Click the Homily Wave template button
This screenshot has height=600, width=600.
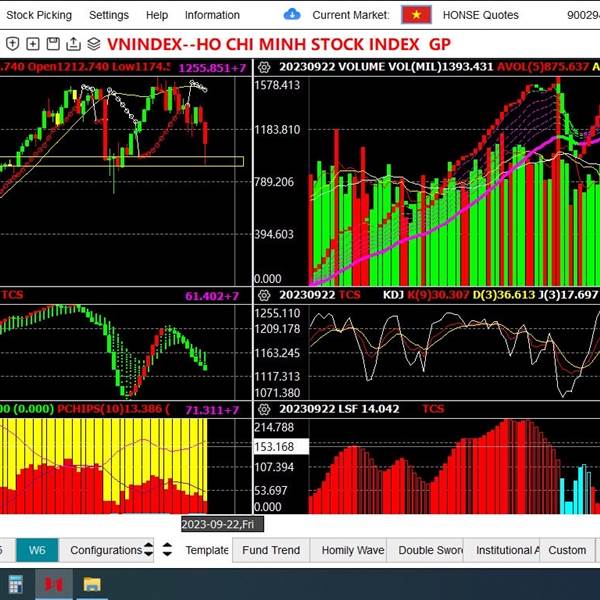pos(349,550)
